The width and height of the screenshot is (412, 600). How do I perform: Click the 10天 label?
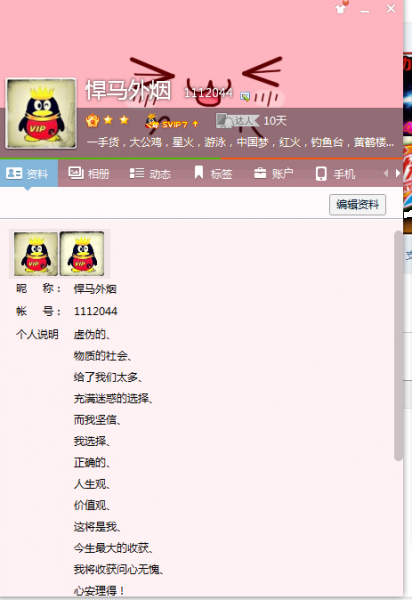tap(275, 121)
